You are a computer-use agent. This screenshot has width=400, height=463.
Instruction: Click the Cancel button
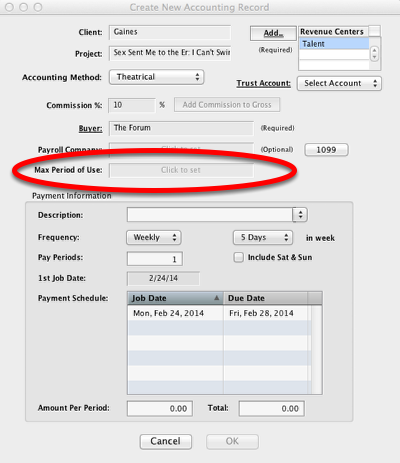(x=166, y=441)
